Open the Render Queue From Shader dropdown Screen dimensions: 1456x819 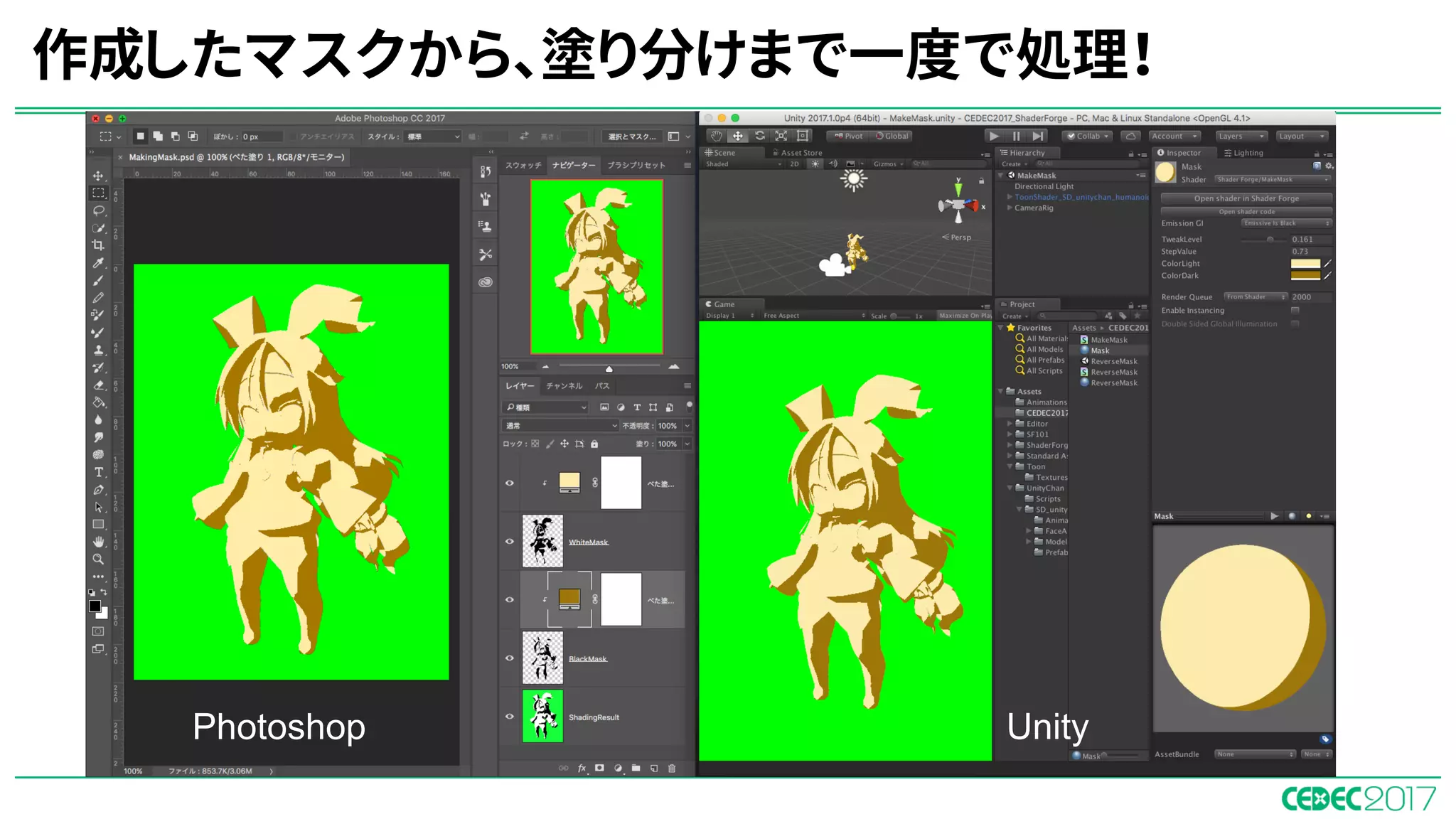click(1256, 297)
